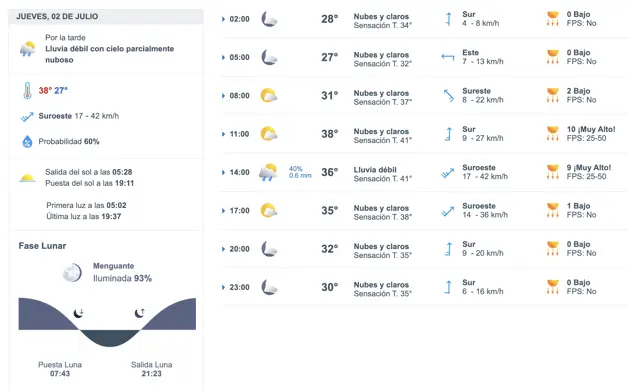Click the moonset marker on the lunar curve
Screen dimensions: 628x391
[x=78, y=313]
